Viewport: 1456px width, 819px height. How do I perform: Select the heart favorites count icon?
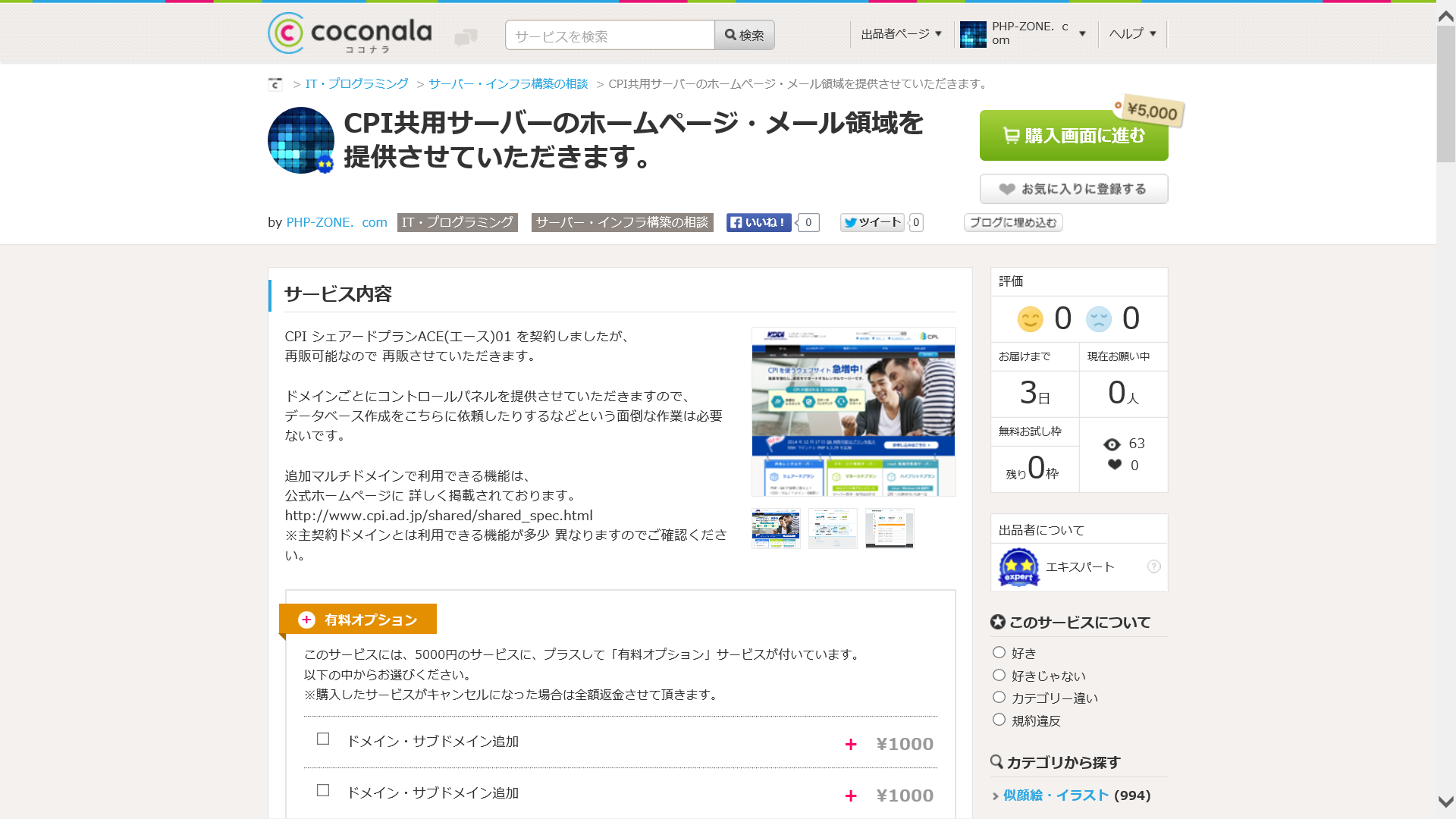pyautogui.click(x=1114, y=465)
